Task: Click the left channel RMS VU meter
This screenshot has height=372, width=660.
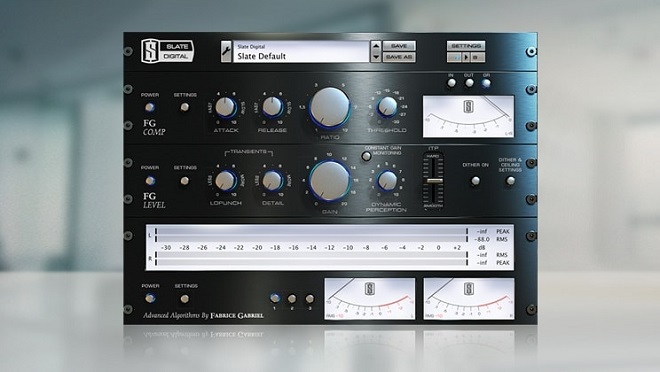Action: tap(370, 298)
